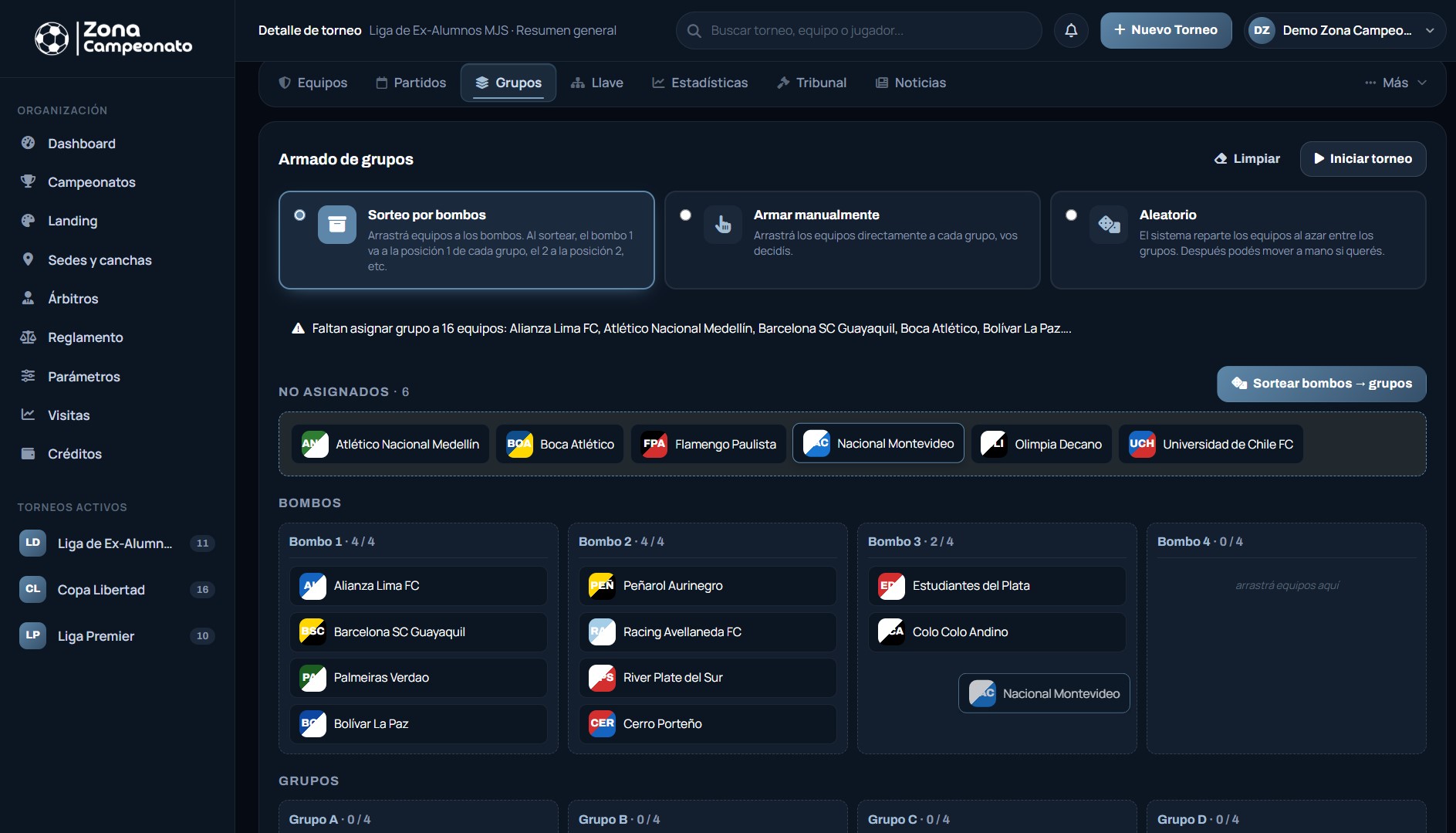Open Copa Libertad active tournament
The height and width of the screenshot is (833, 1456).
(x=117, y=589)
